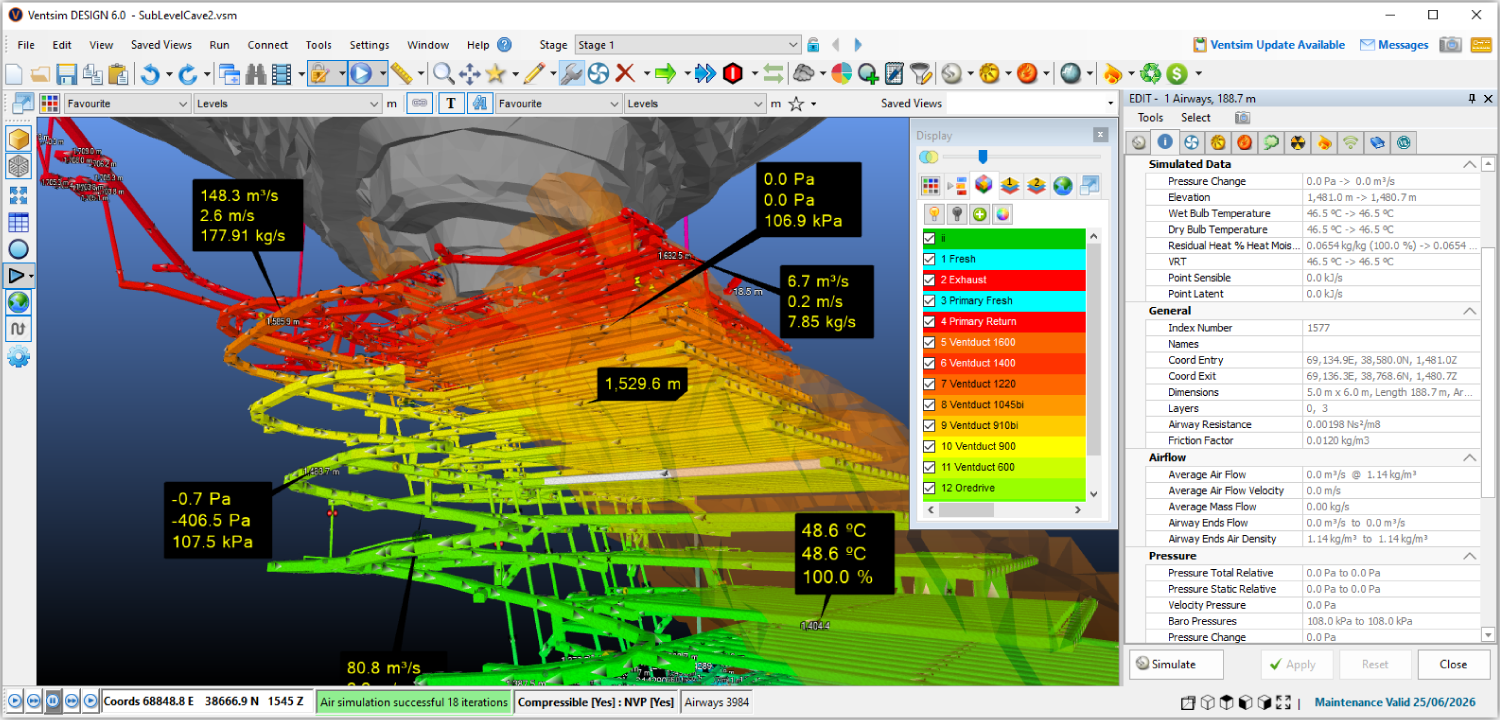The height and width of the screenshot is (720, 1500).
Task: Click the blue grid table icon
Action: tap(18, 222)
